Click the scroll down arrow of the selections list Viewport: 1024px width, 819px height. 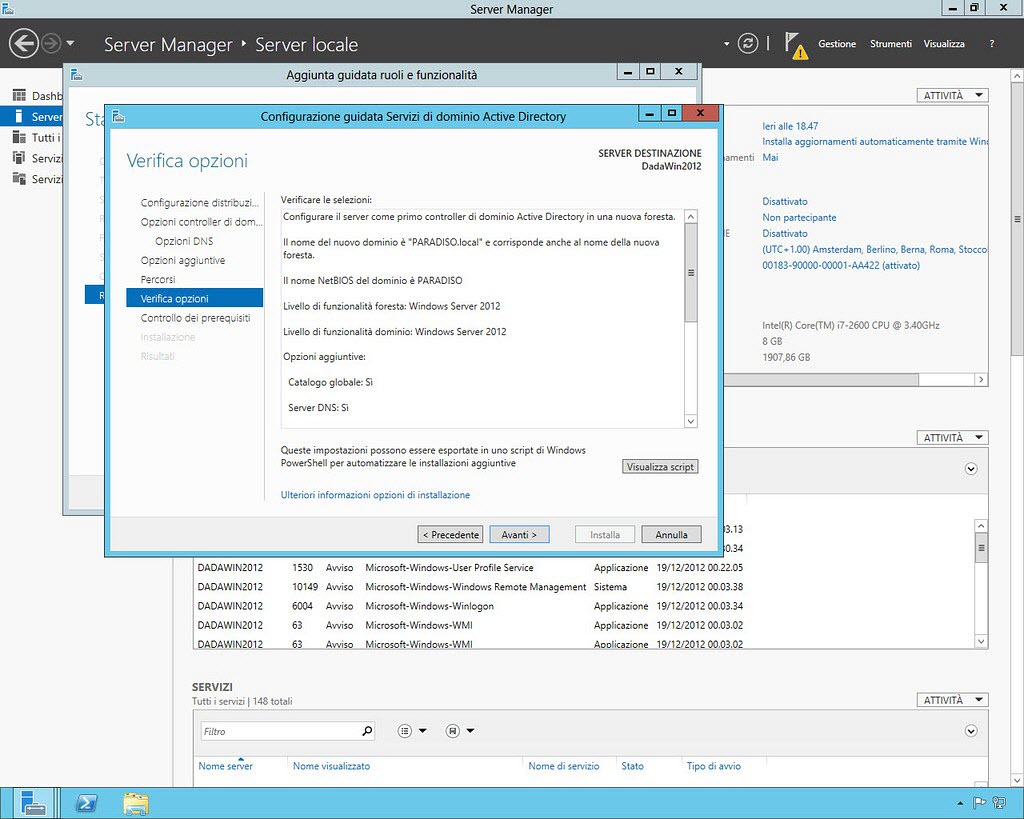point(691,421)
